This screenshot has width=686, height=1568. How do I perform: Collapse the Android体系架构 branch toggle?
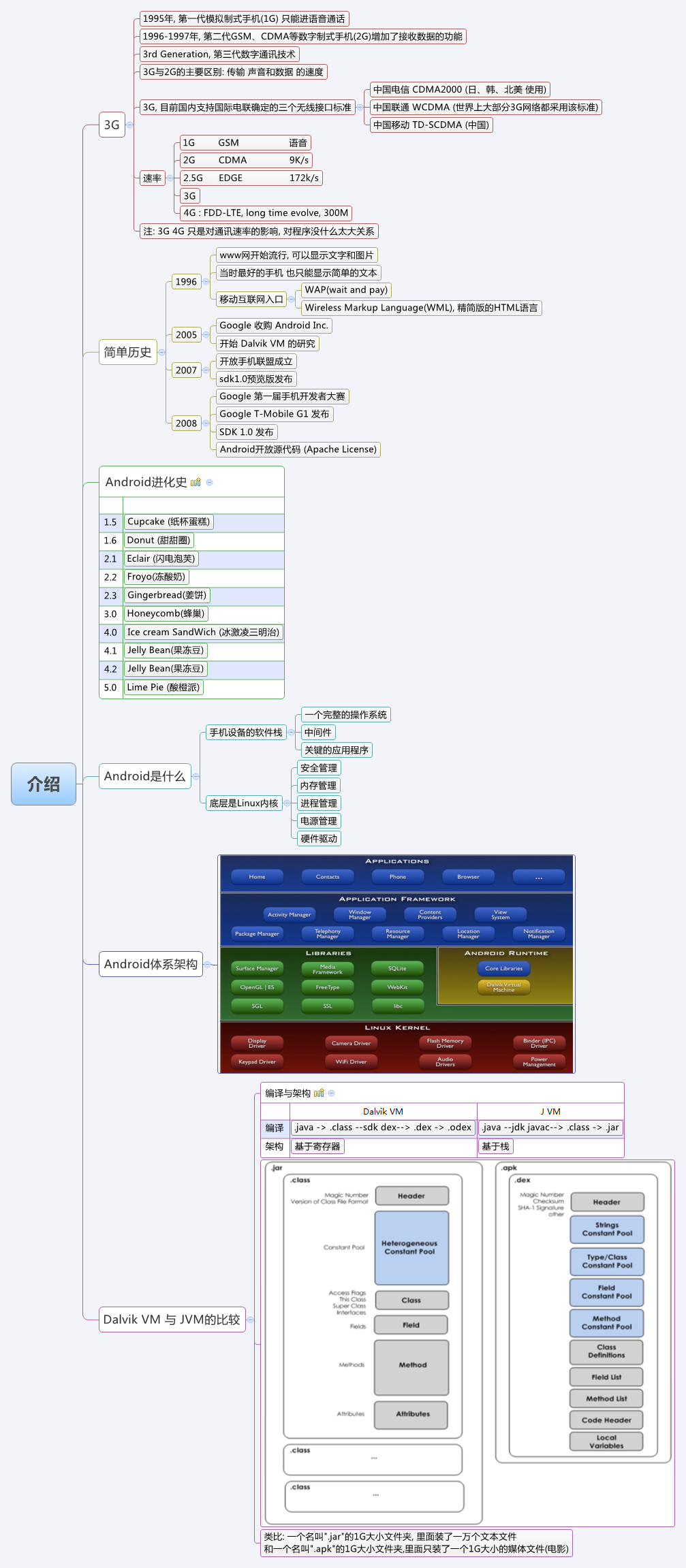(207, 964)
